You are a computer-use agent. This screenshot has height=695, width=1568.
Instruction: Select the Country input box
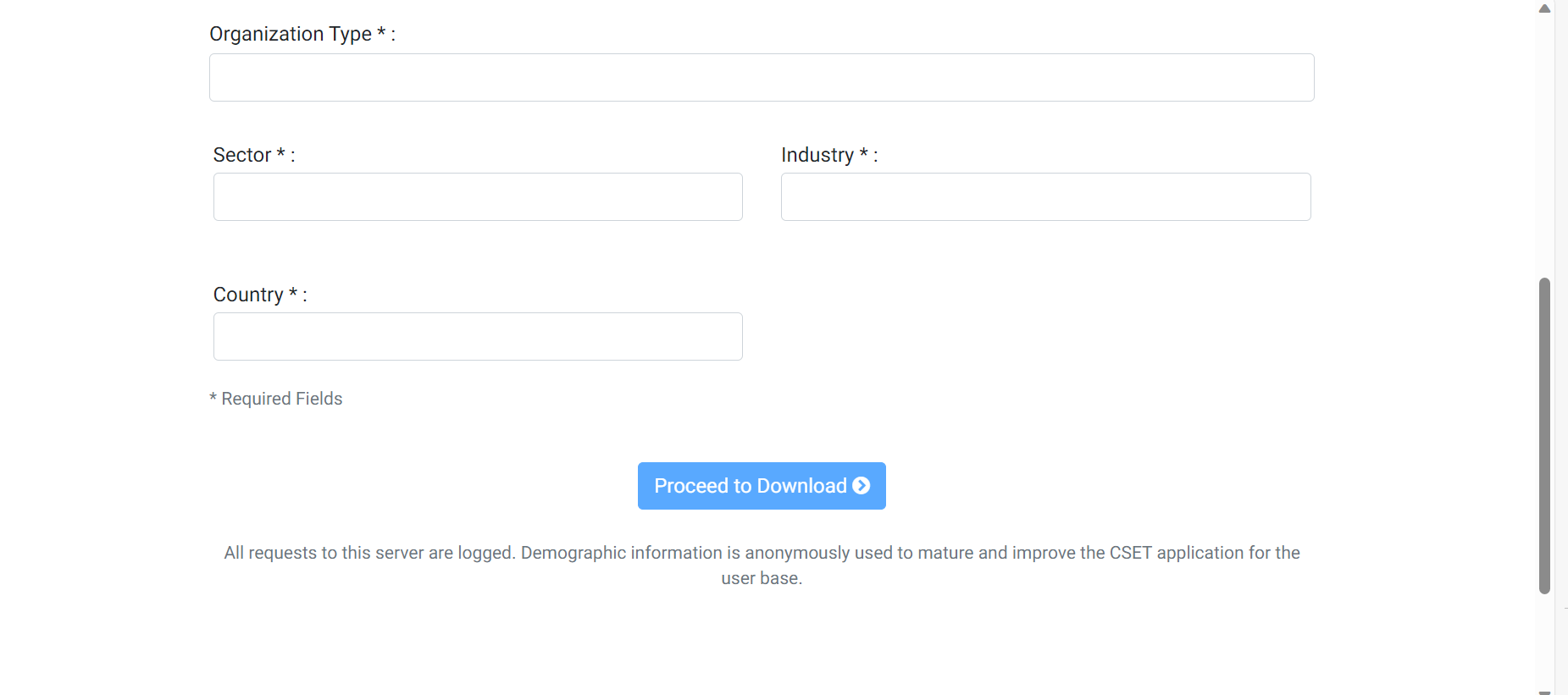(478, 337)
